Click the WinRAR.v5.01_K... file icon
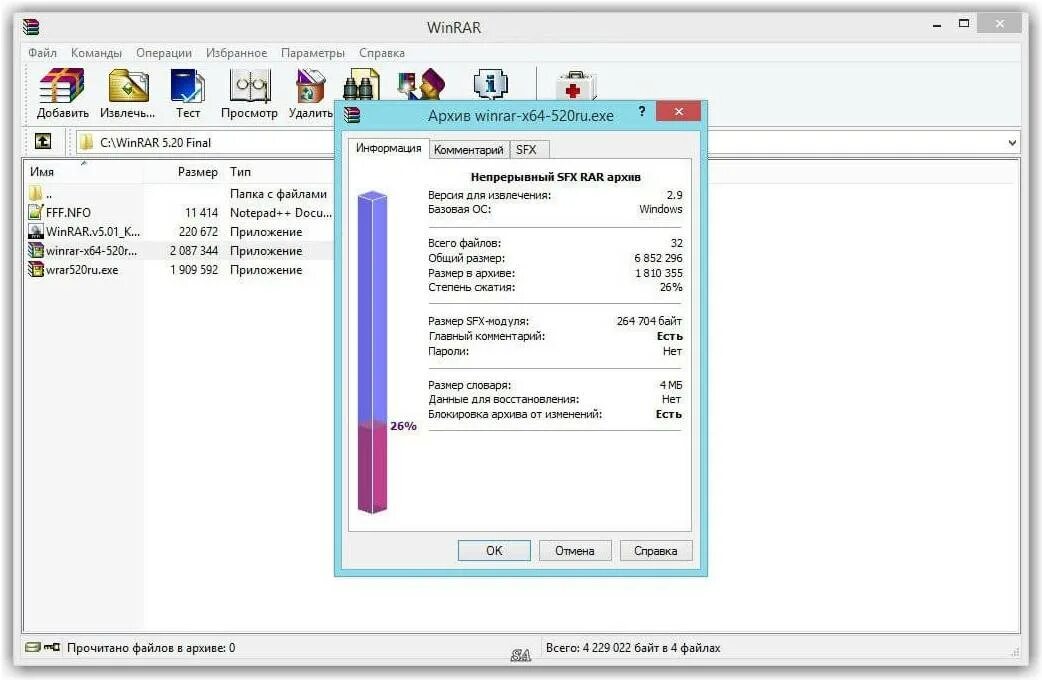 (35, 232)
